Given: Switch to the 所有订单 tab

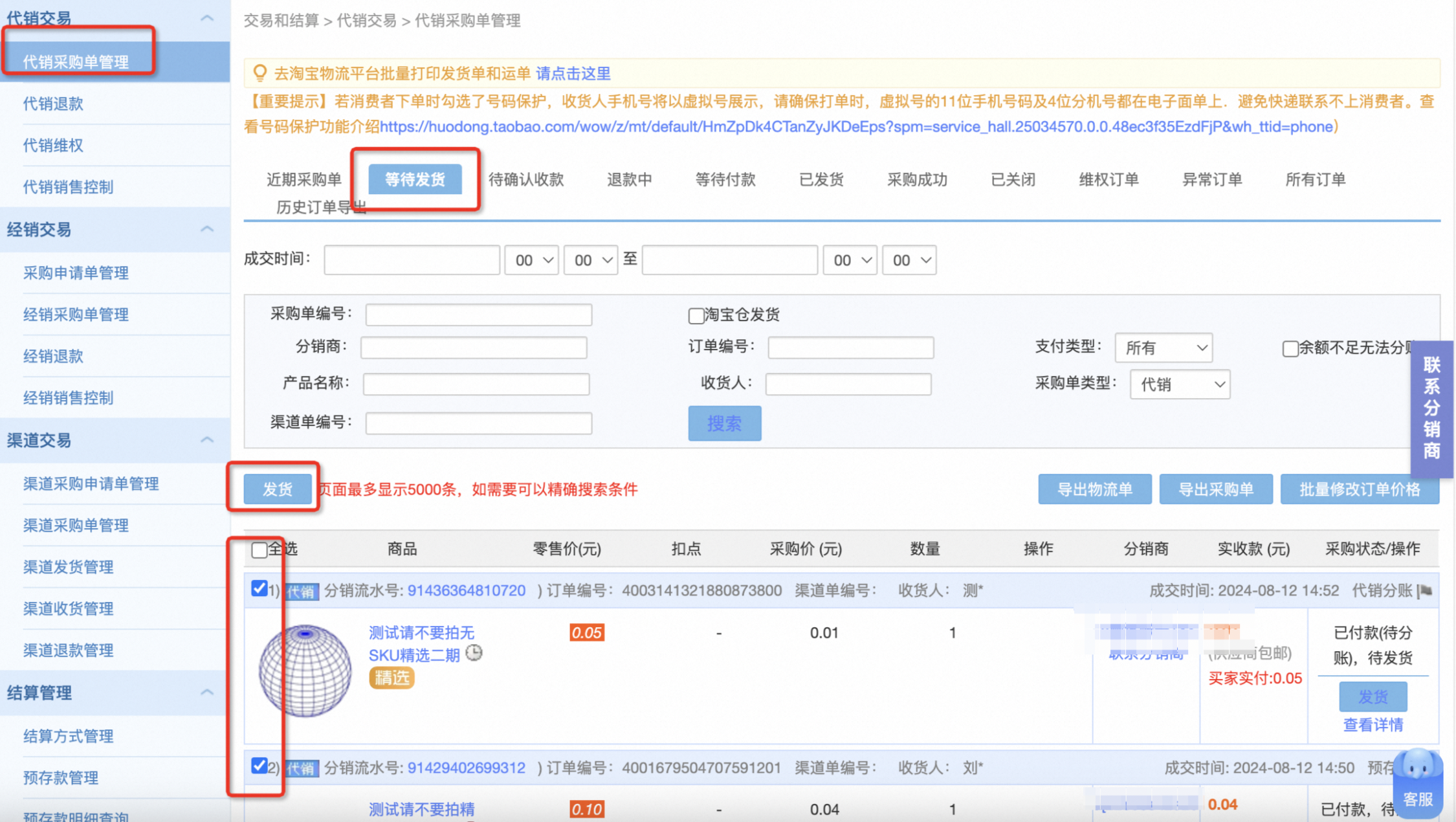Looking at the screenshot, I should pos(1316,179).
